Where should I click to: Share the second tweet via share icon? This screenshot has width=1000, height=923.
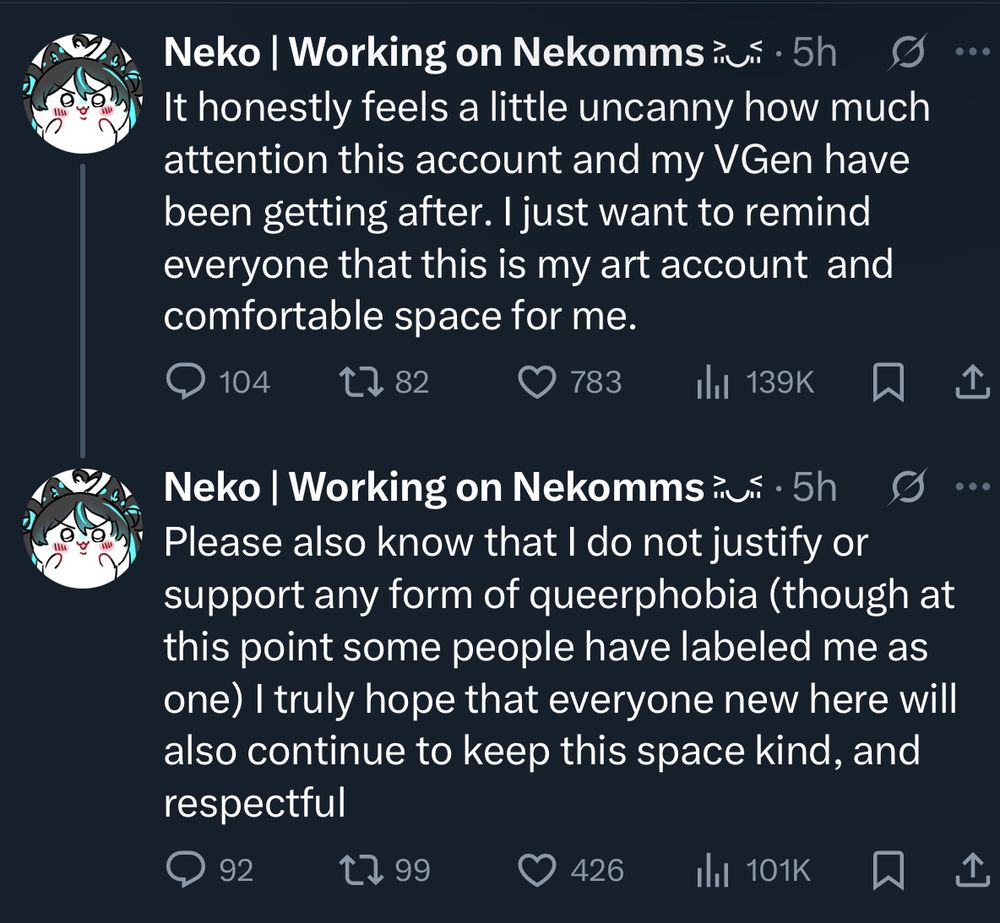[x=969, y=871]
